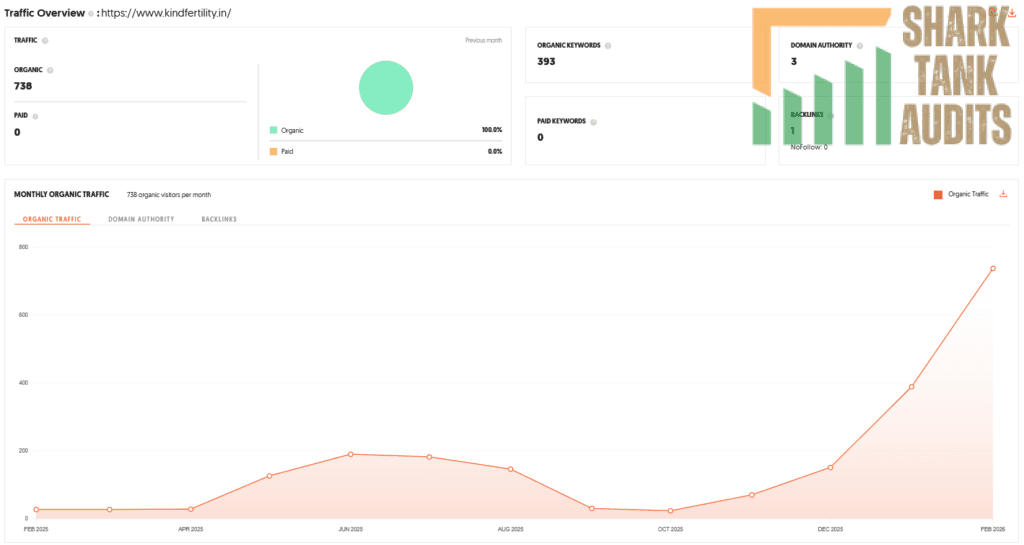Click the organic traffic value 738
Image resolution: width=1024 pixels, height=545 pixels.
23,86
